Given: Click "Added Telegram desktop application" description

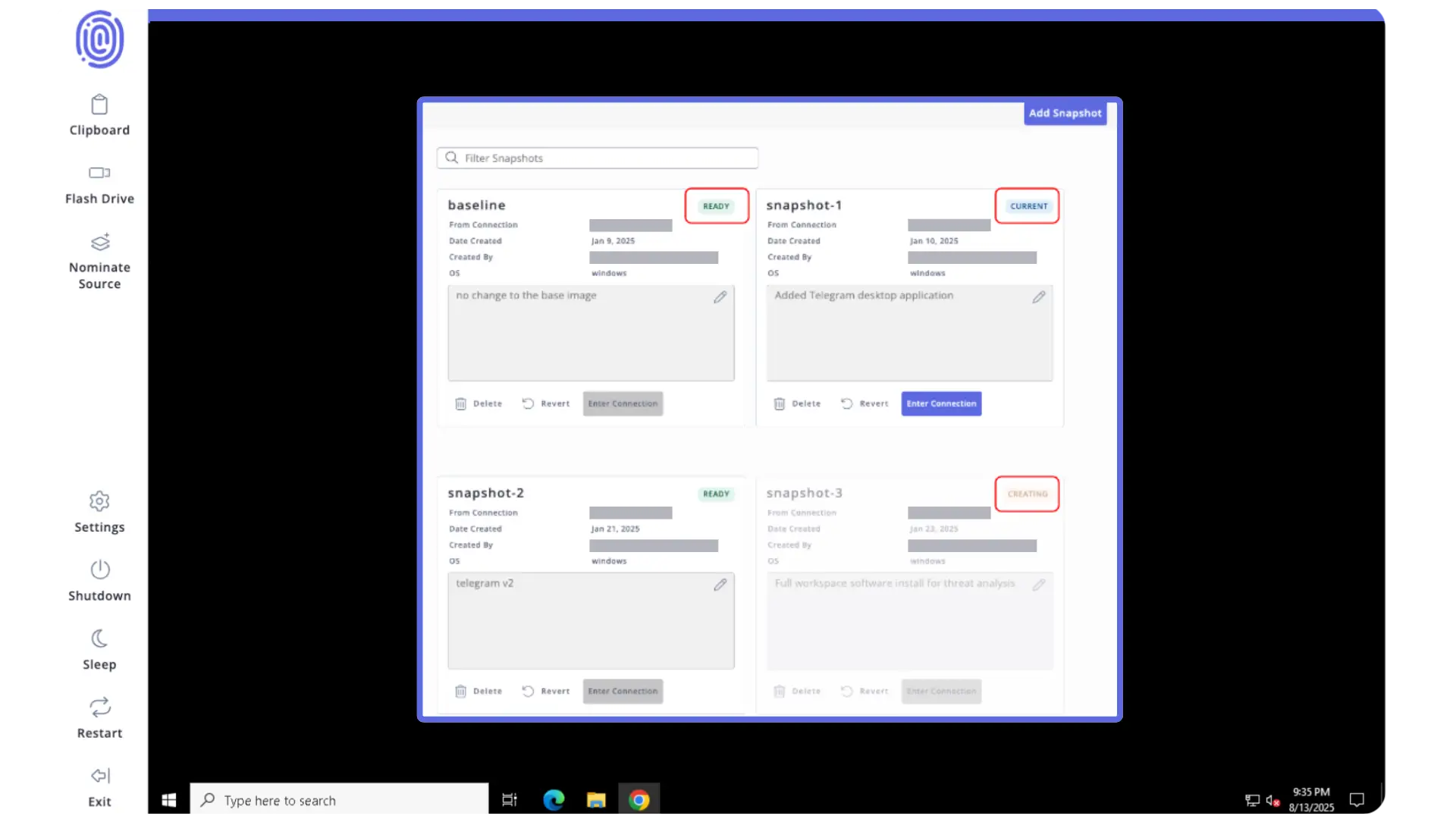Looking at the screenshot, I should click(x=864, y=295).
